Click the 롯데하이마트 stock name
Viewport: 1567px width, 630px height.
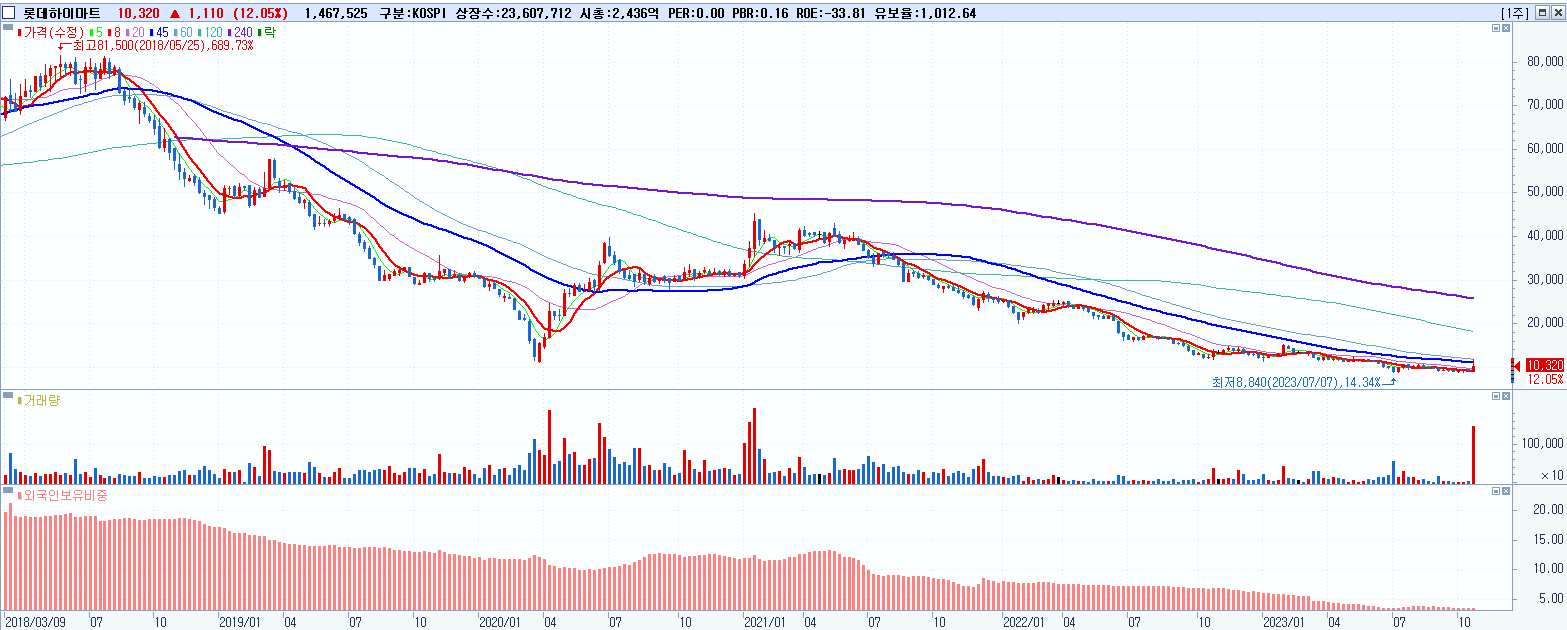coord(61,13)
